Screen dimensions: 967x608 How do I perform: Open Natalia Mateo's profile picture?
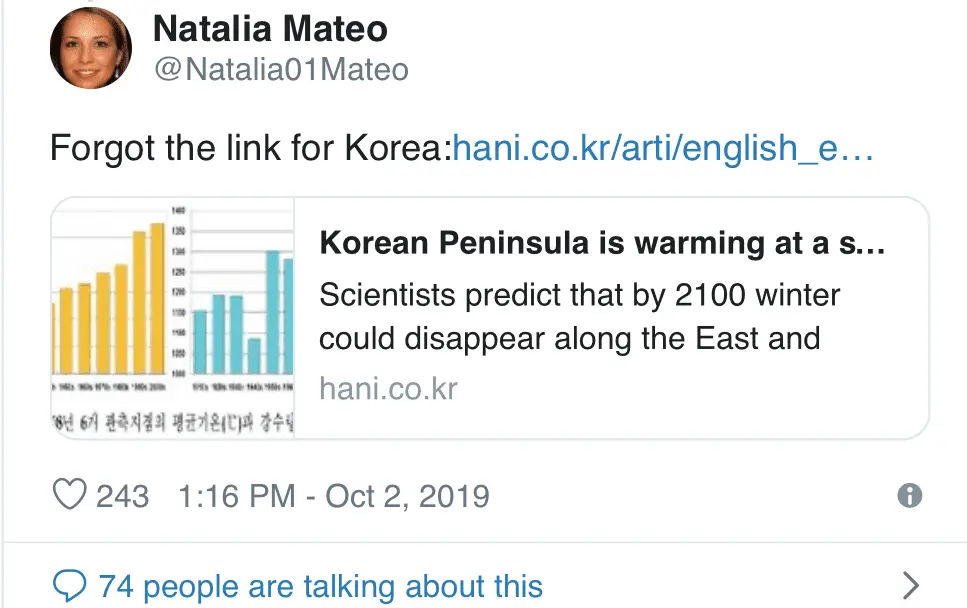point(90,48)
